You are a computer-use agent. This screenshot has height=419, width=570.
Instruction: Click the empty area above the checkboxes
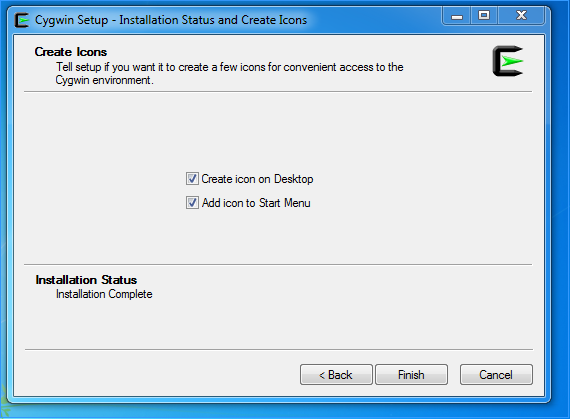tap(278, 131)
